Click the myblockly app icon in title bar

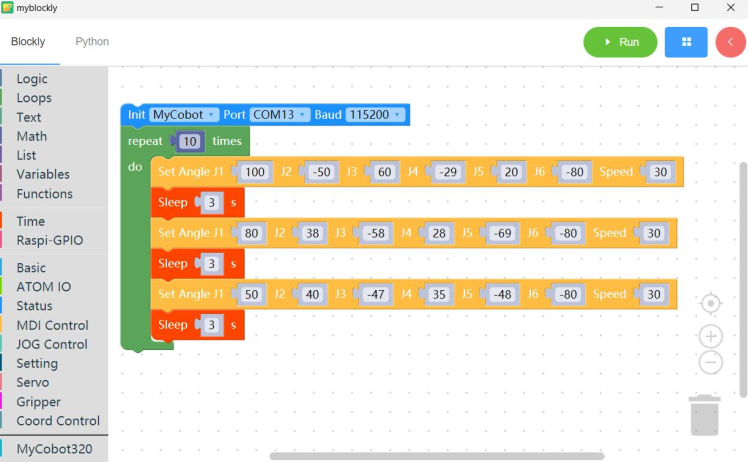point(7,8)
